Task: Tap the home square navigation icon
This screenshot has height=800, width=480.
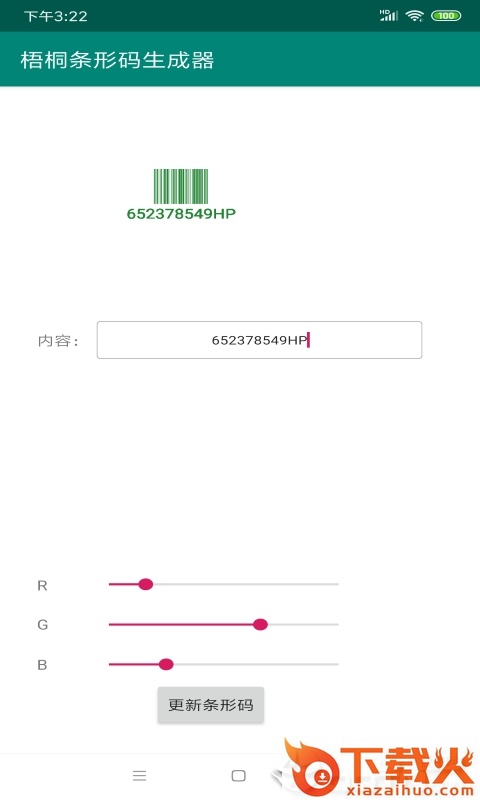Action: [238, 776]
